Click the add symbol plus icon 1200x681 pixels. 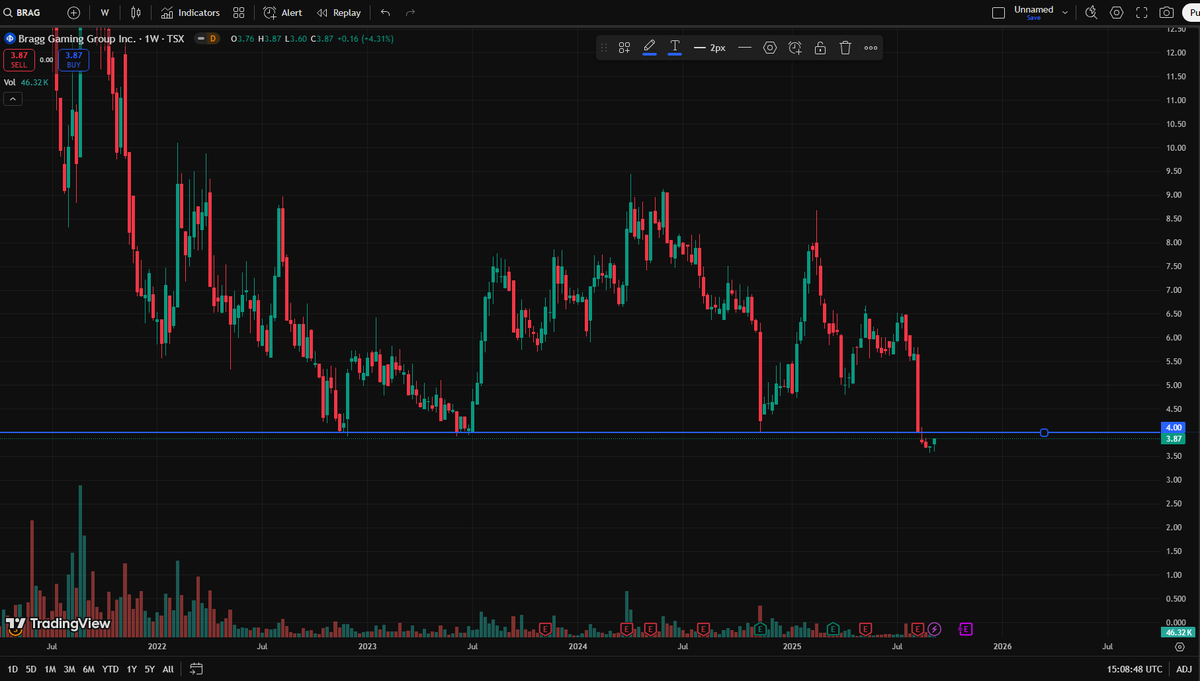tap(74, 13)
